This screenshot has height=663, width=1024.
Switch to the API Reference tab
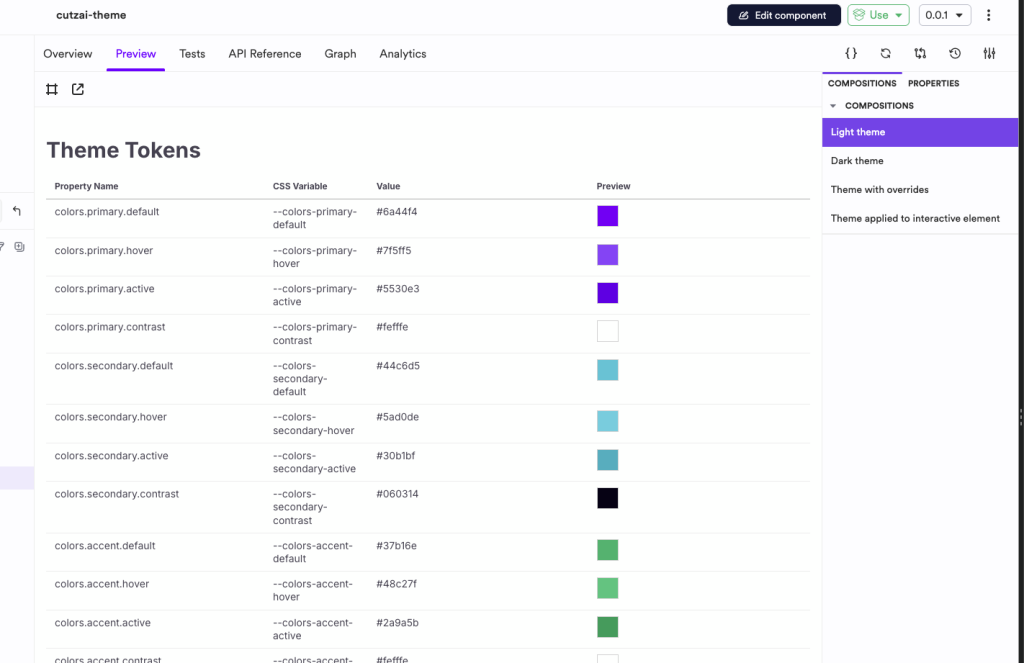point(264,54)
